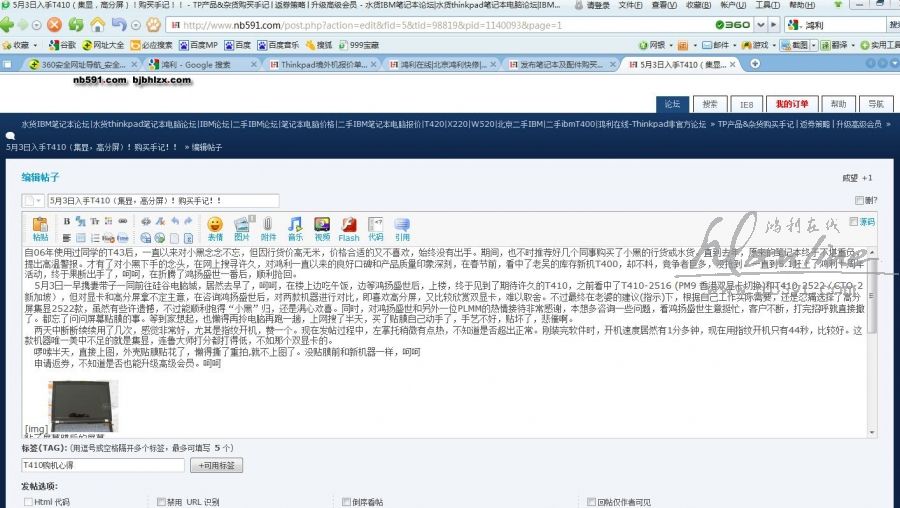Image resolution: width=900 pixels, height=508 pixels.
Task: Insert a hyperlink with the chain icon
Action: (123, 221)
